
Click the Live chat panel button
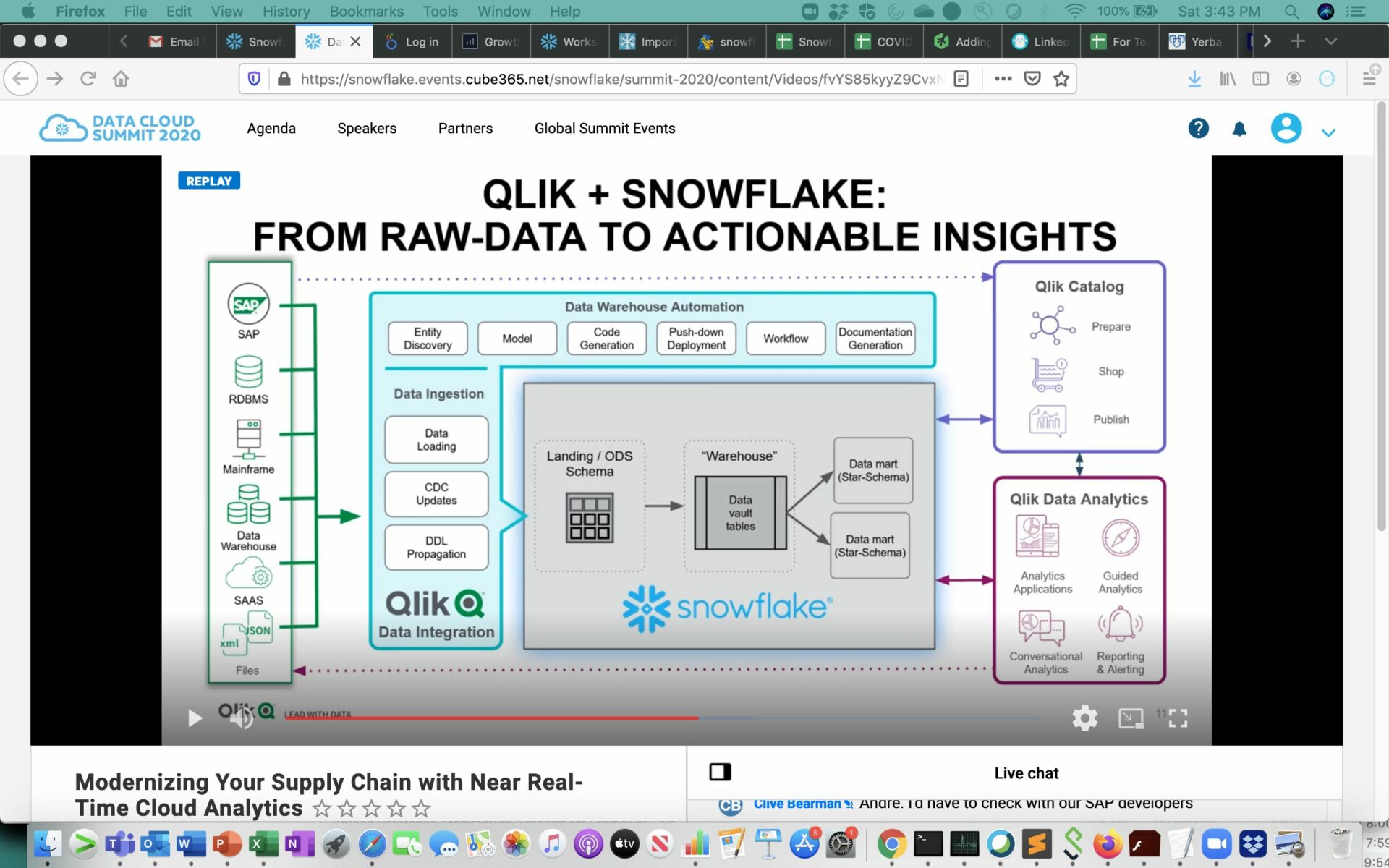point(720,772)
